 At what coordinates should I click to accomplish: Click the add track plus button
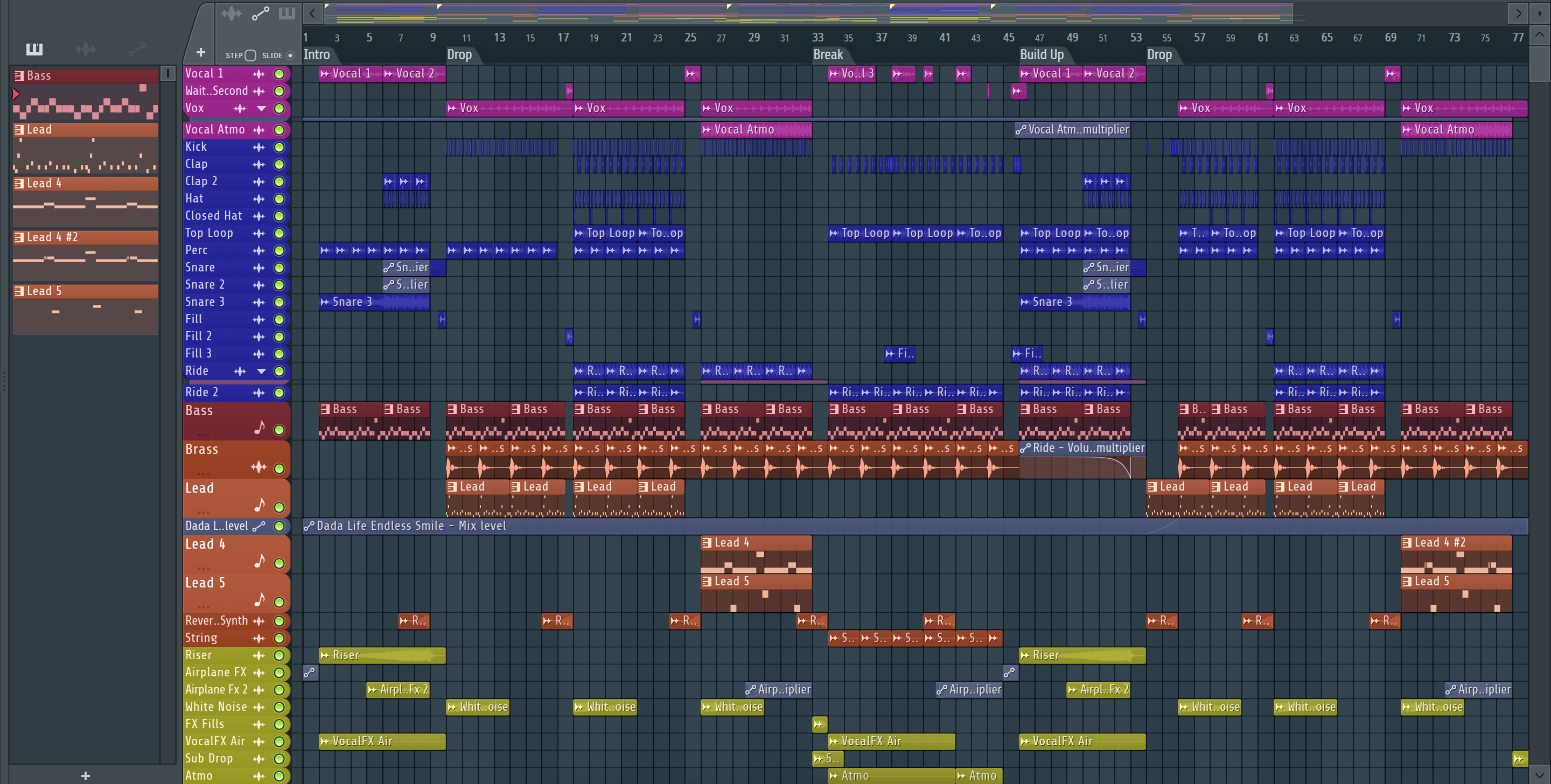pyautogui.click(x=201, y=52)
